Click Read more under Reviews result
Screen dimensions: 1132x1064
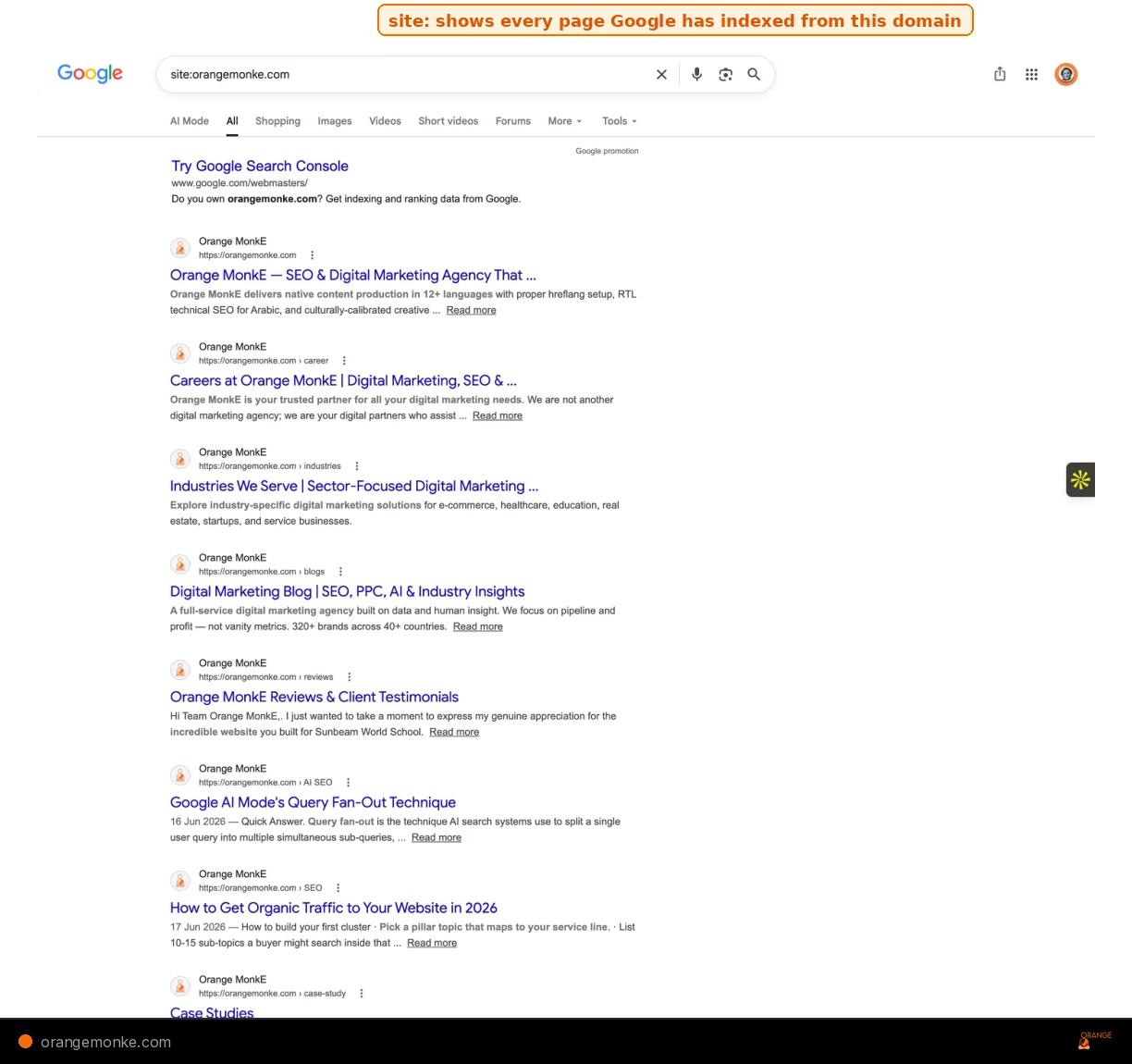(x=454, y=733)
